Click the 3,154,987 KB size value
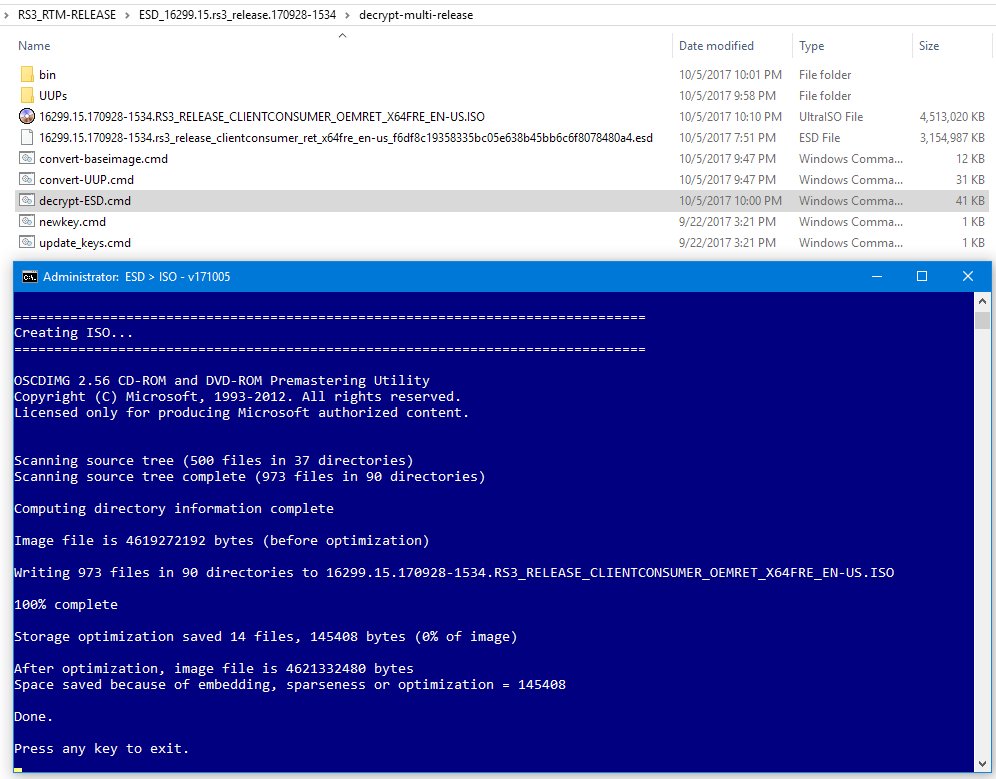Screen dimensions: 996x779 952,137
